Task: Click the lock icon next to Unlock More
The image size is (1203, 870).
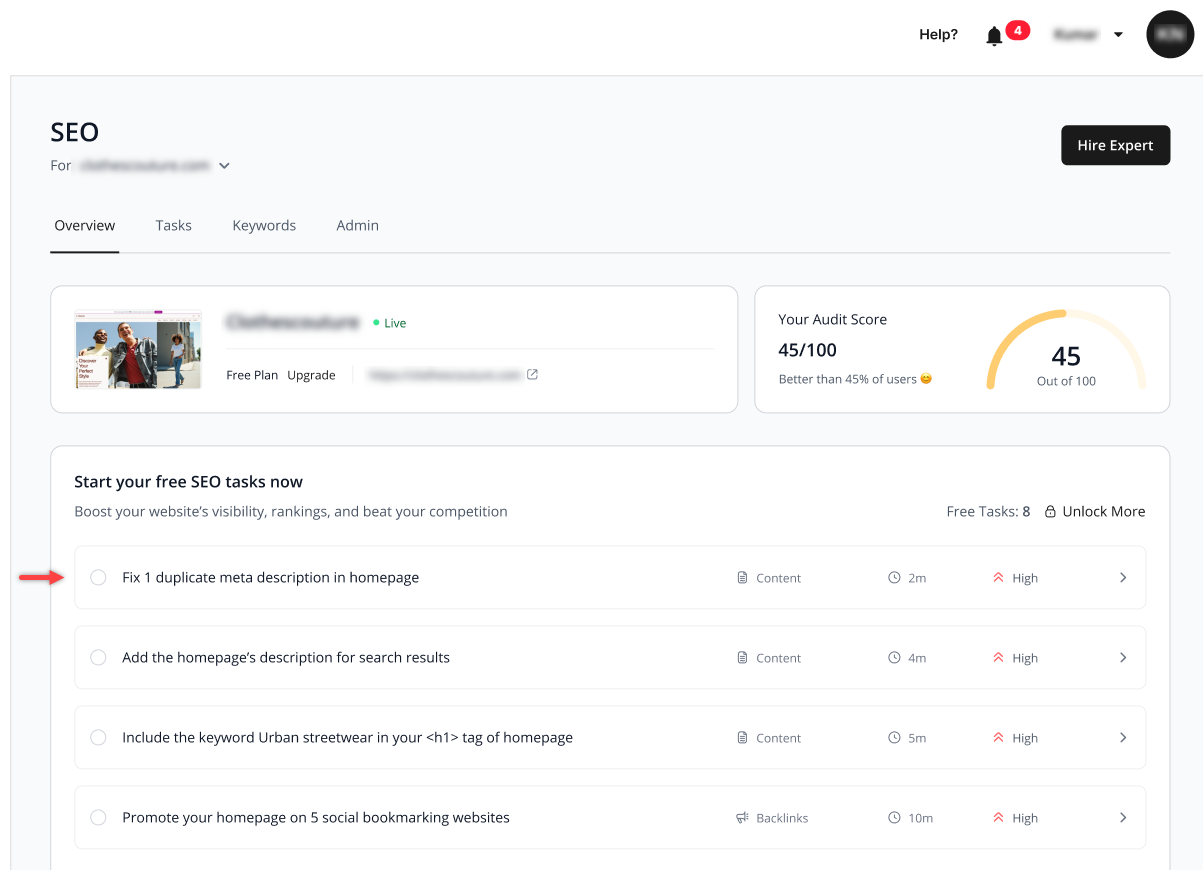Action: point(1050,511)
